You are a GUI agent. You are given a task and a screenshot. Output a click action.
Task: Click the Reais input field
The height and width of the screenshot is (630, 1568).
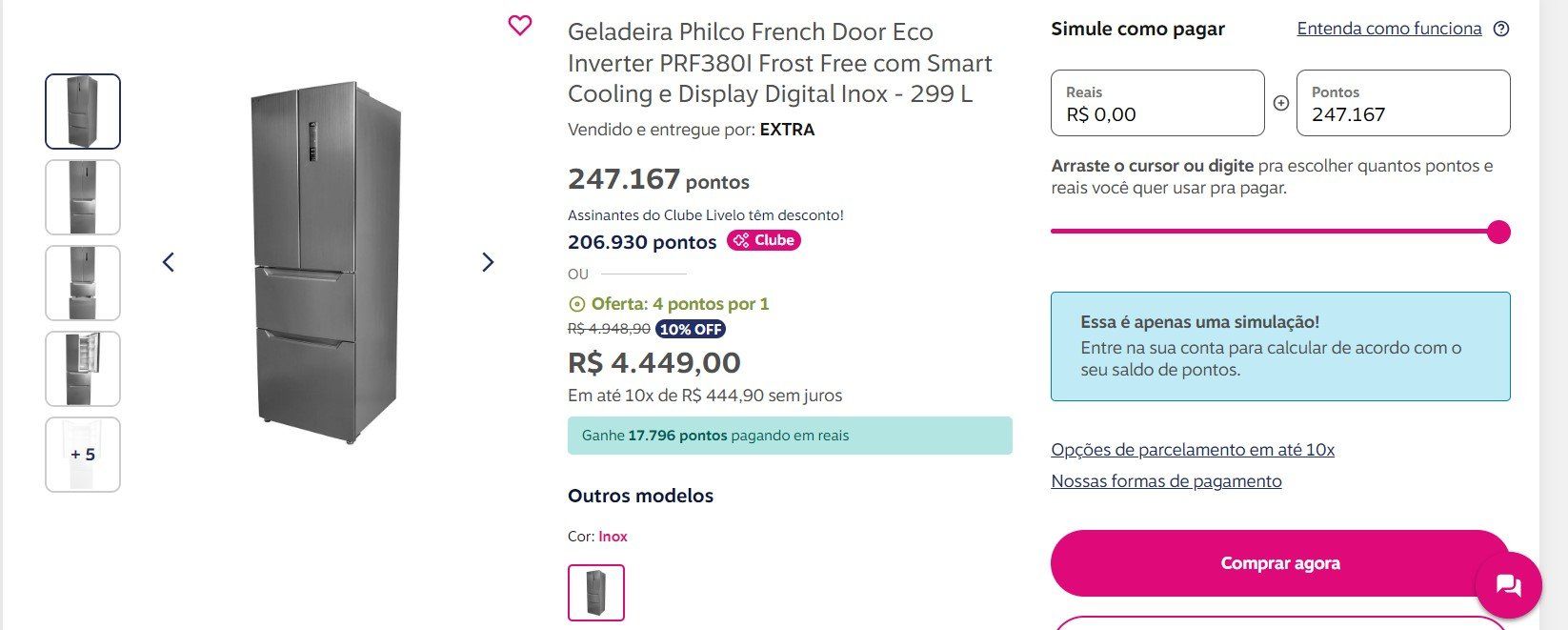click(x=1158, y=103)
